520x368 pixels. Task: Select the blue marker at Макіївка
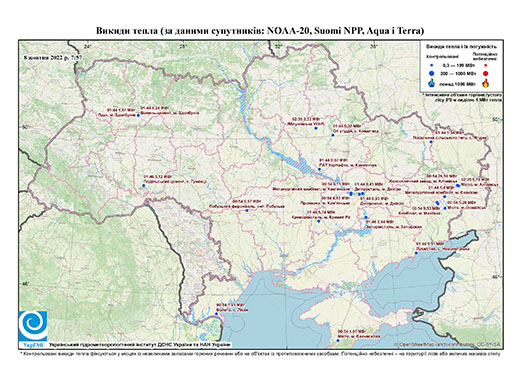pyautogui.click(x=437, y=203)
